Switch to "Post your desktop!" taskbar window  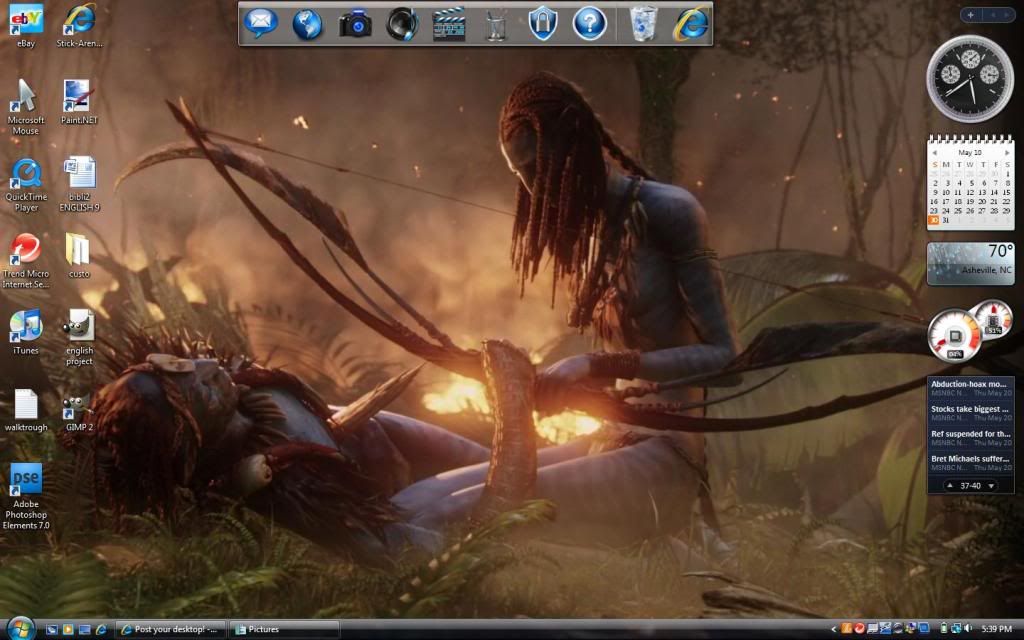(169, 629)
